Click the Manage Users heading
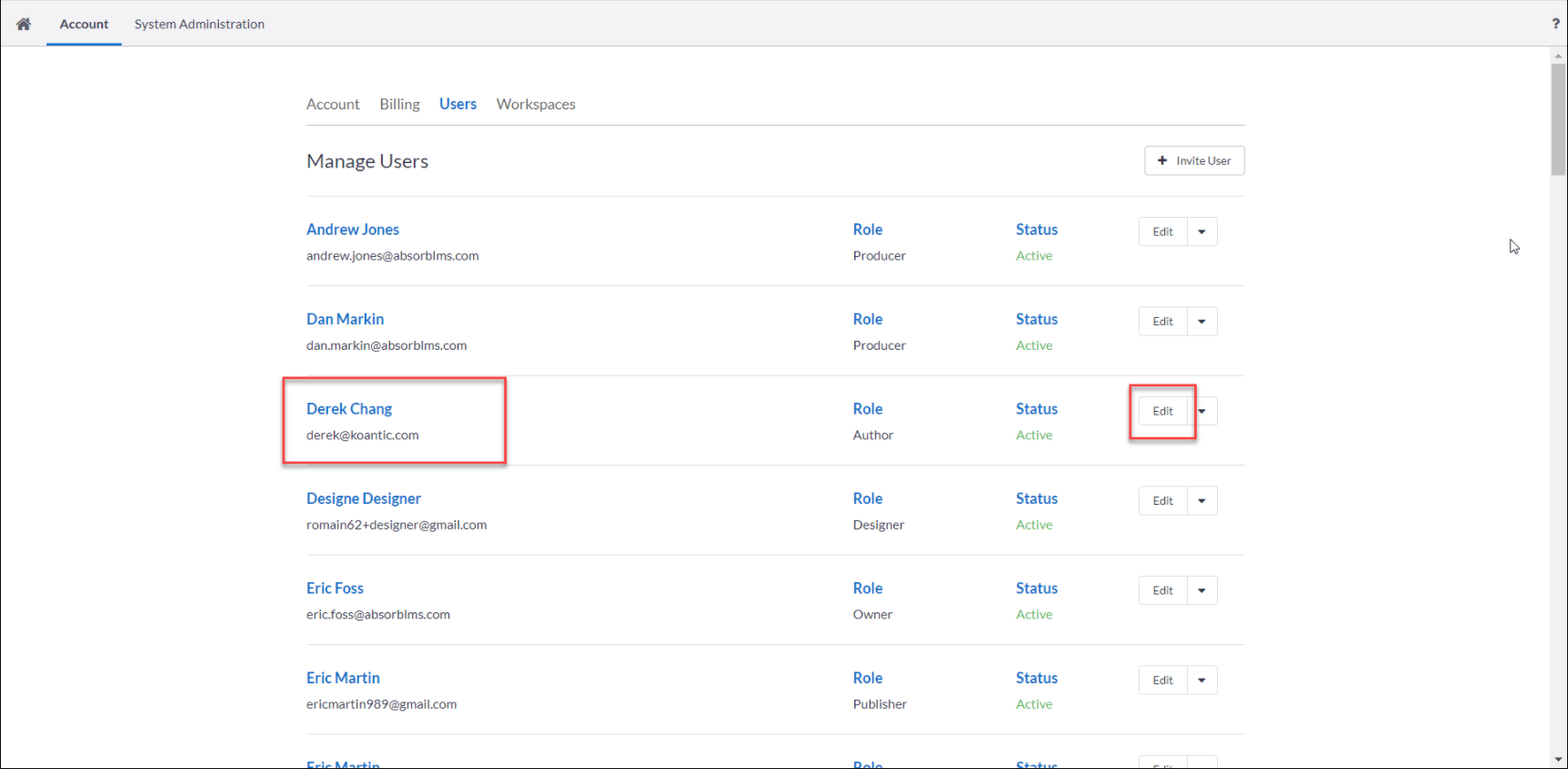The width and height of the screenshot is (1568, 769). (367, 161)
